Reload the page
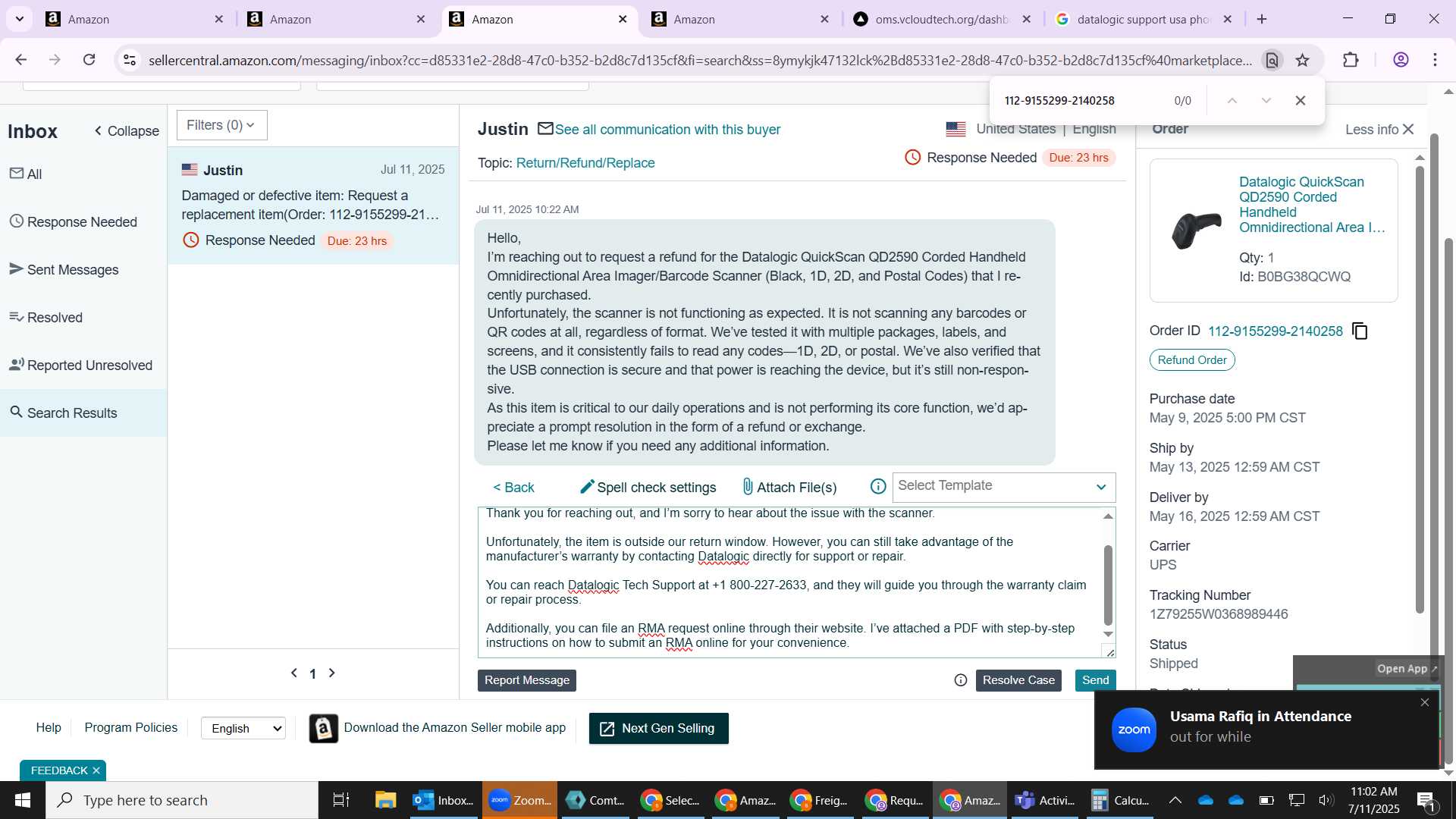 [x=89, y=60]
